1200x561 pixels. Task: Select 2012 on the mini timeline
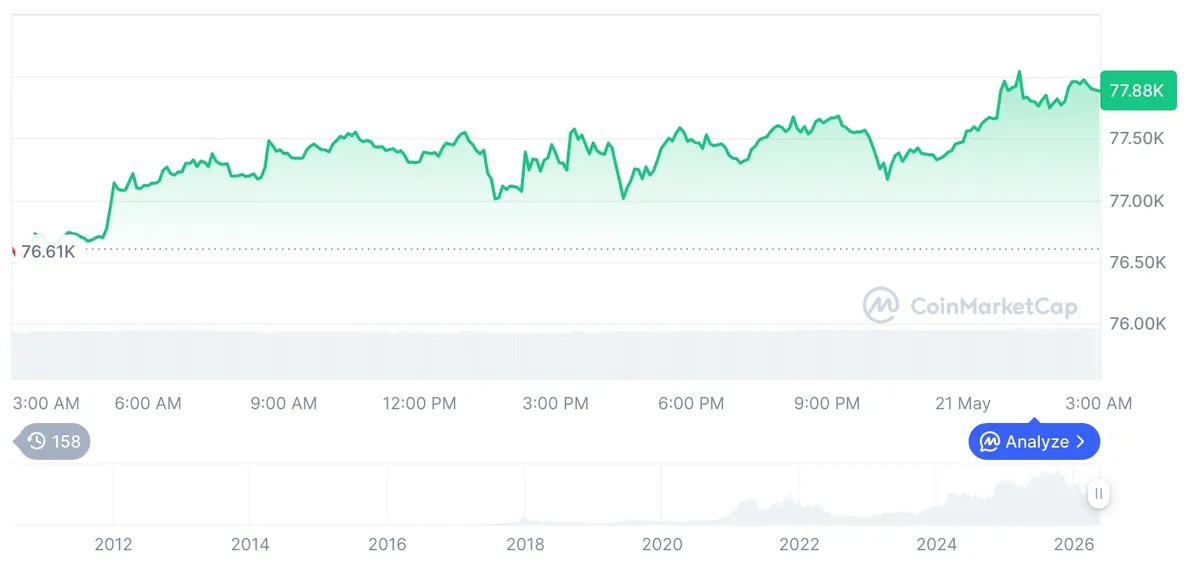coord(113,544)
